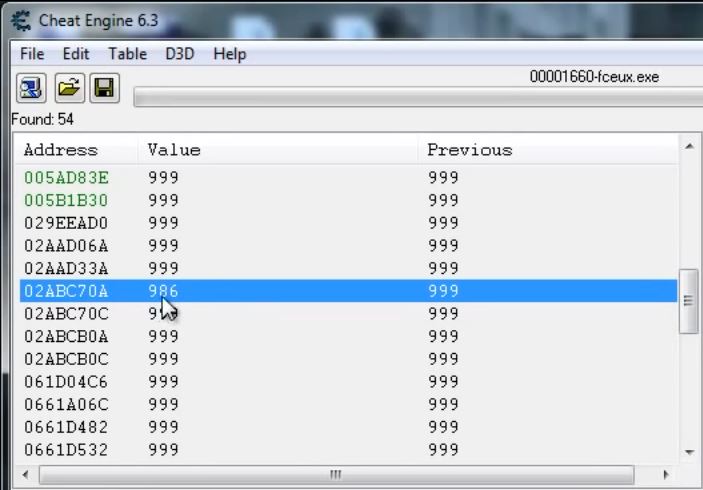Open the Table menu
The image size is (703, 490).
pos(127,54)
